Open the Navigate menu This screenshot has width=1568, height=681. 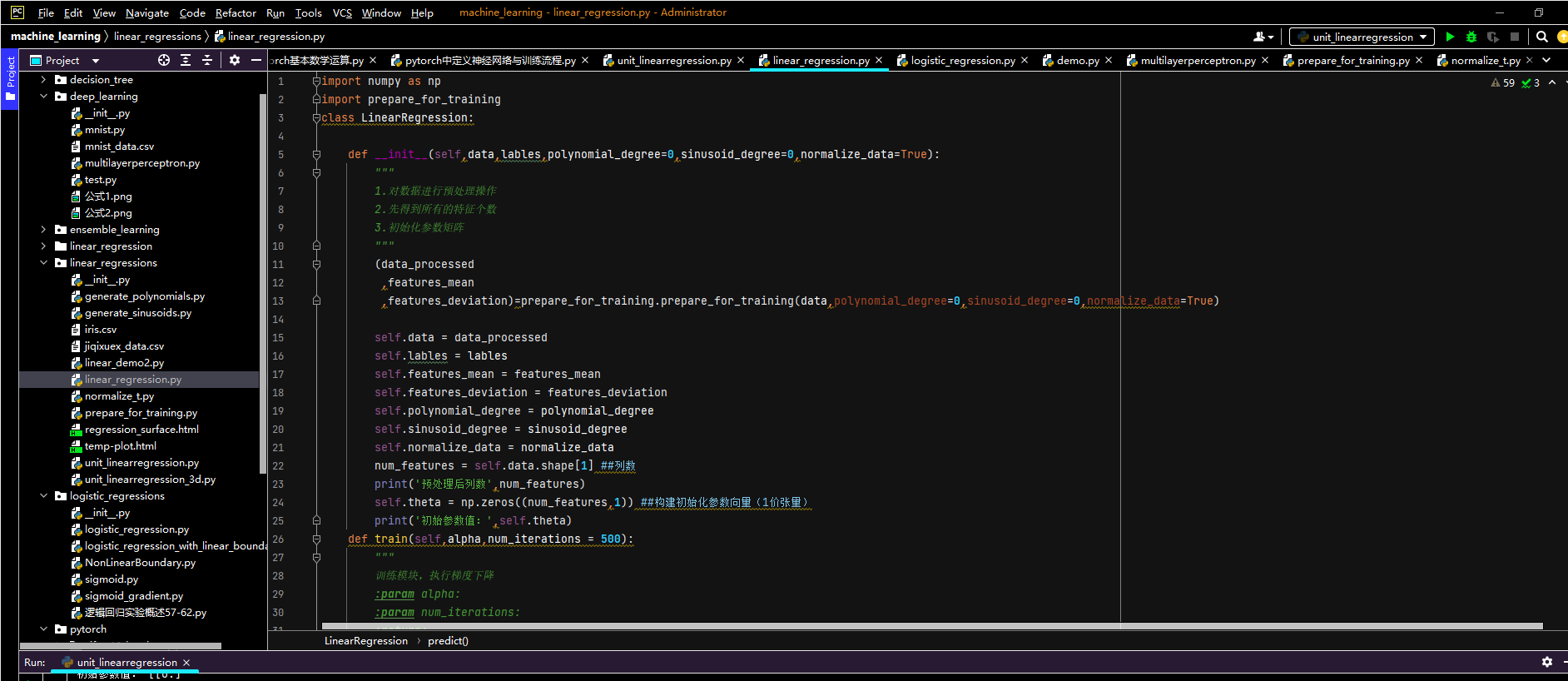[147, 12]
